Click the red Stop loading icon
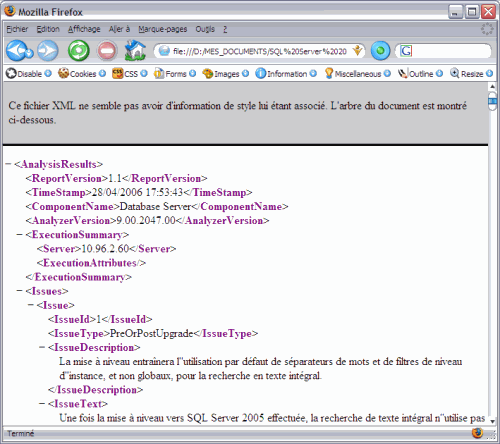Screen dimensions: 500x444 [x=107, y=51]
